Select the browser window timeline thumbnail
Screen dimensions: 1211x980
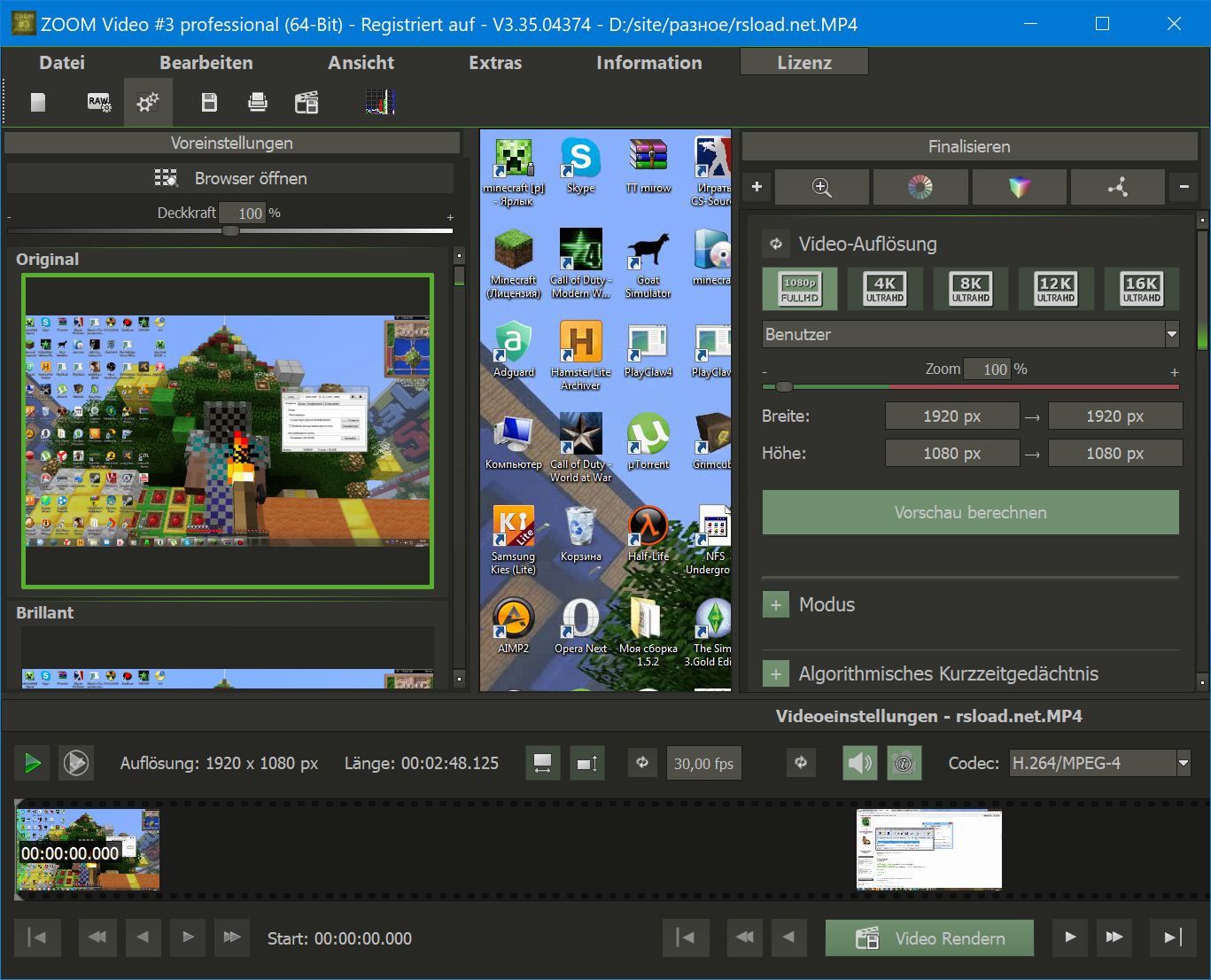(x=929, y=850)
